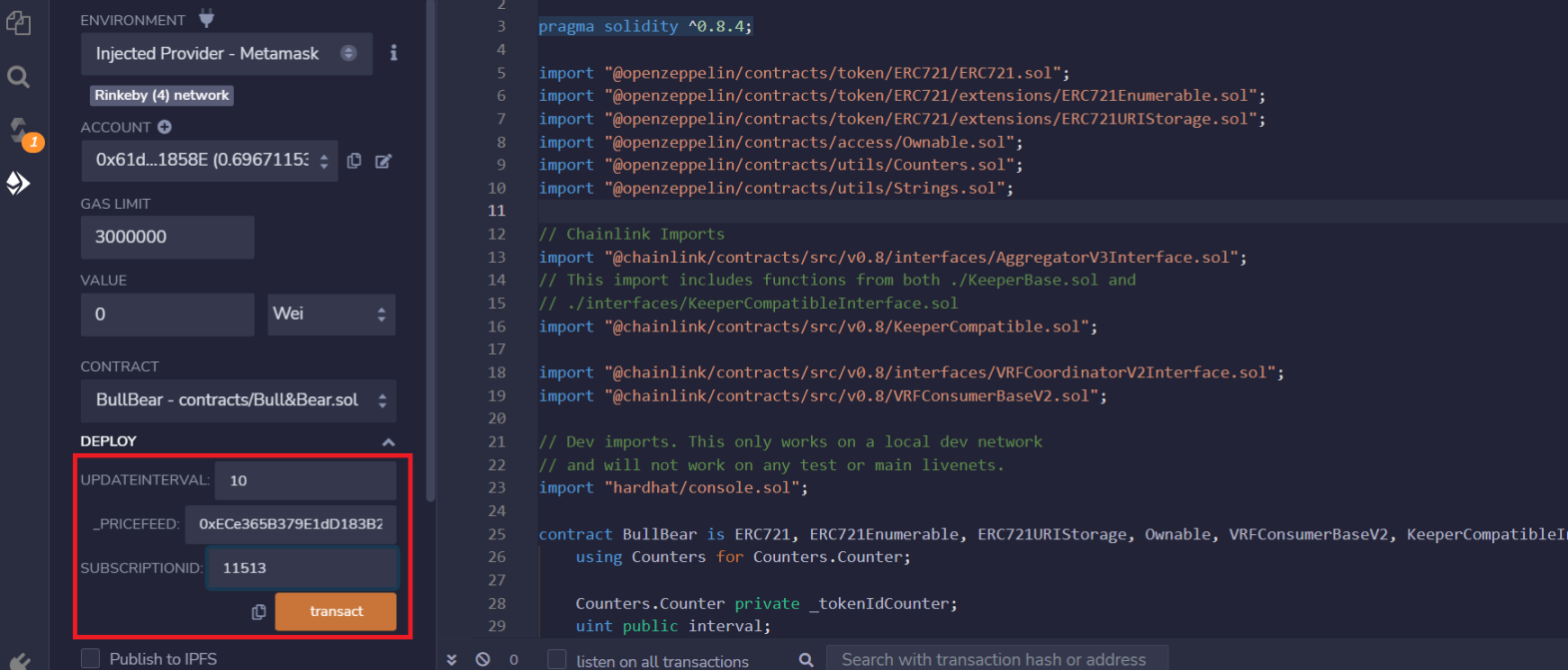This screenshot has width=1568, height=670.
Task: Select the Deploy & Run Transactions icon
Action: pos(18,183)
